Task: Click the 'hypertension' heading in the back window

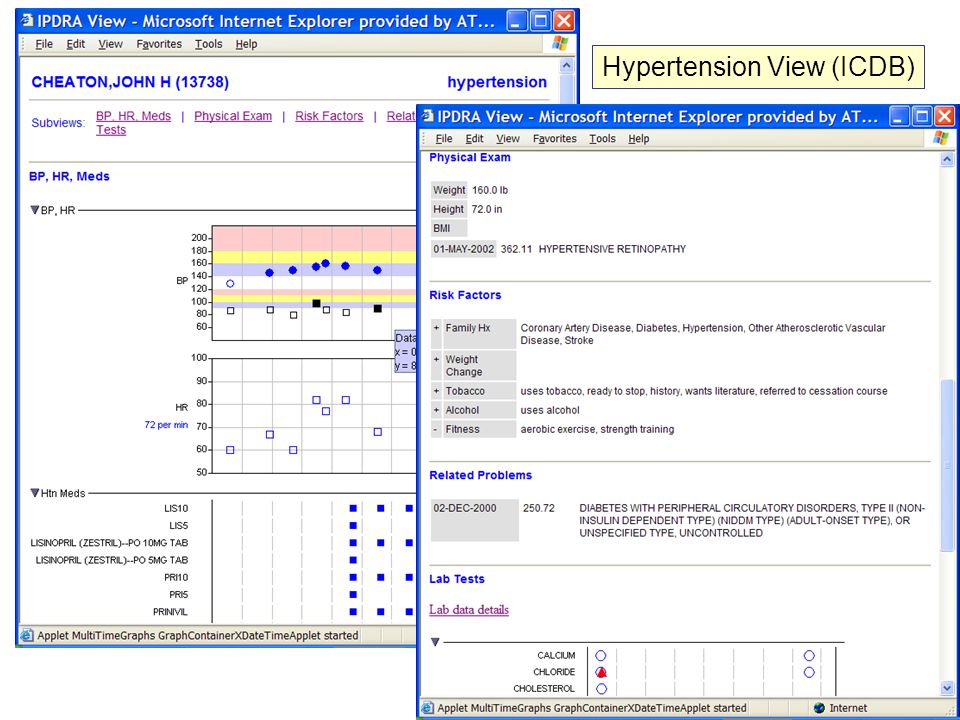Action: [497, 83]
